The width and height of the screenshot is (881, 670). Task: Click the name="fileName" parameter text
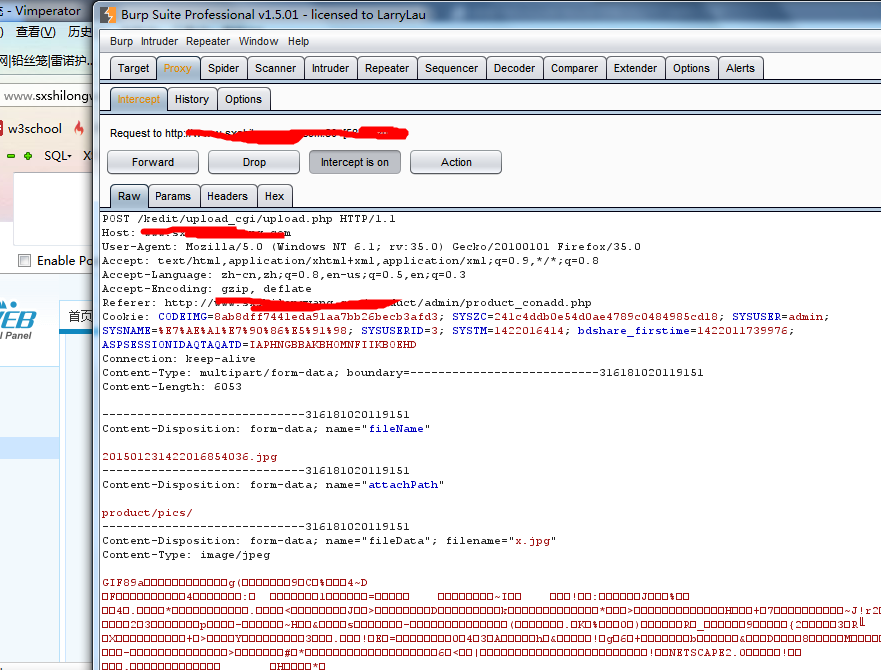tap(378, 429)
